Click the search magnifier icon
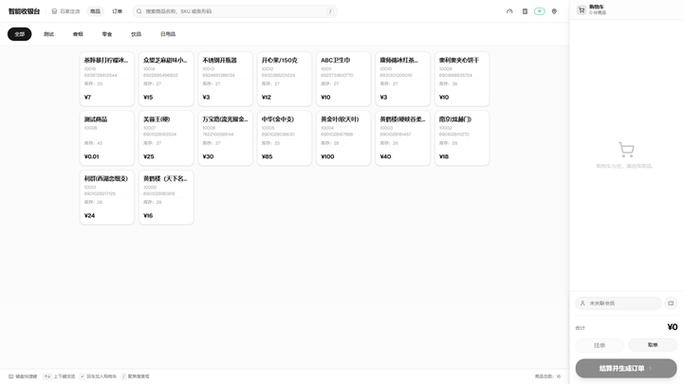This screenshot has height=384, width=683. coord(139,11)
